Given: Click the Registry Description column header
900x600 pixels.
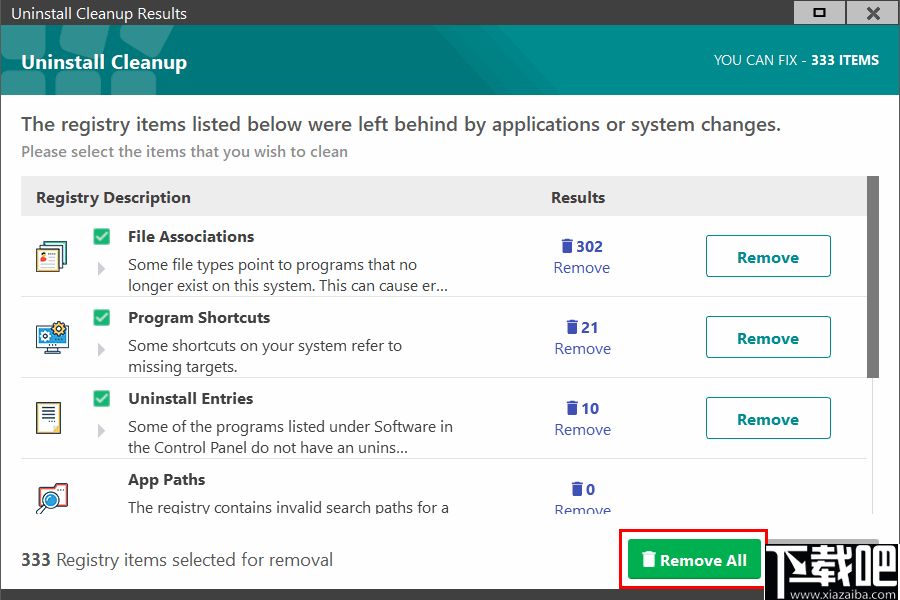Looking at the screenshot, I should click(113, 197).
